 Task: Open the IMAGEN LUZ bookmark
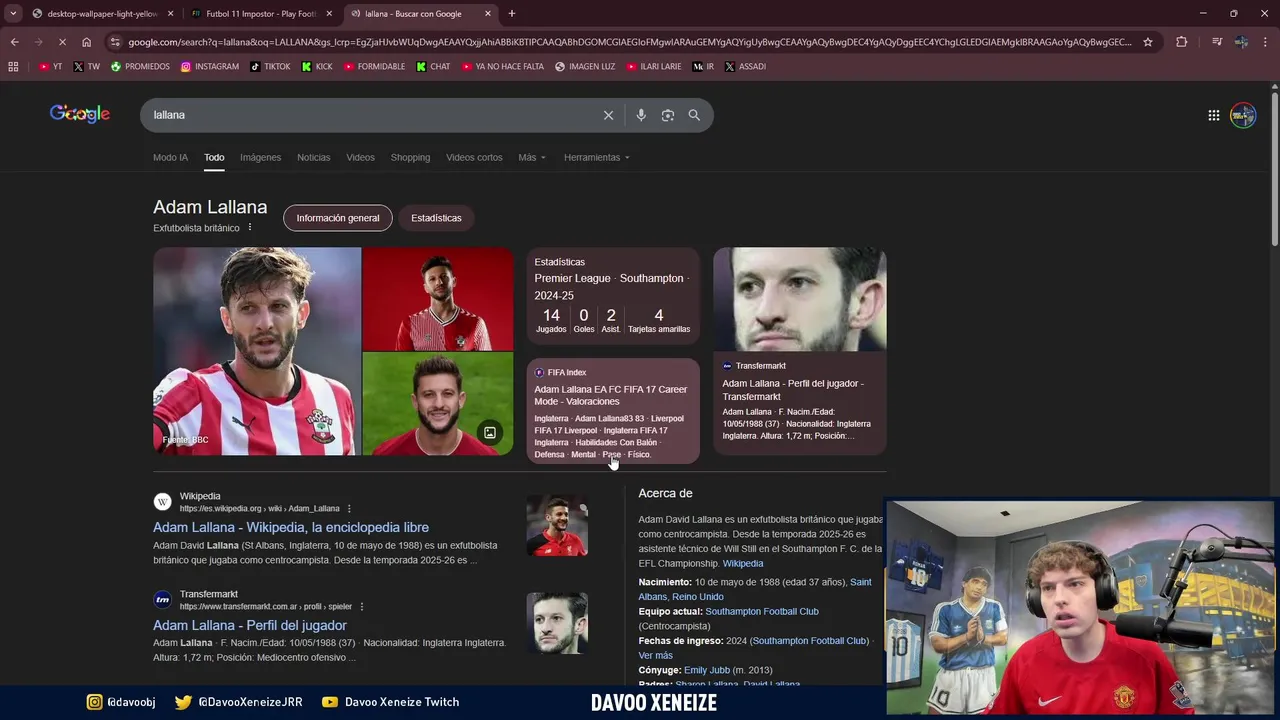click(585, 67)
